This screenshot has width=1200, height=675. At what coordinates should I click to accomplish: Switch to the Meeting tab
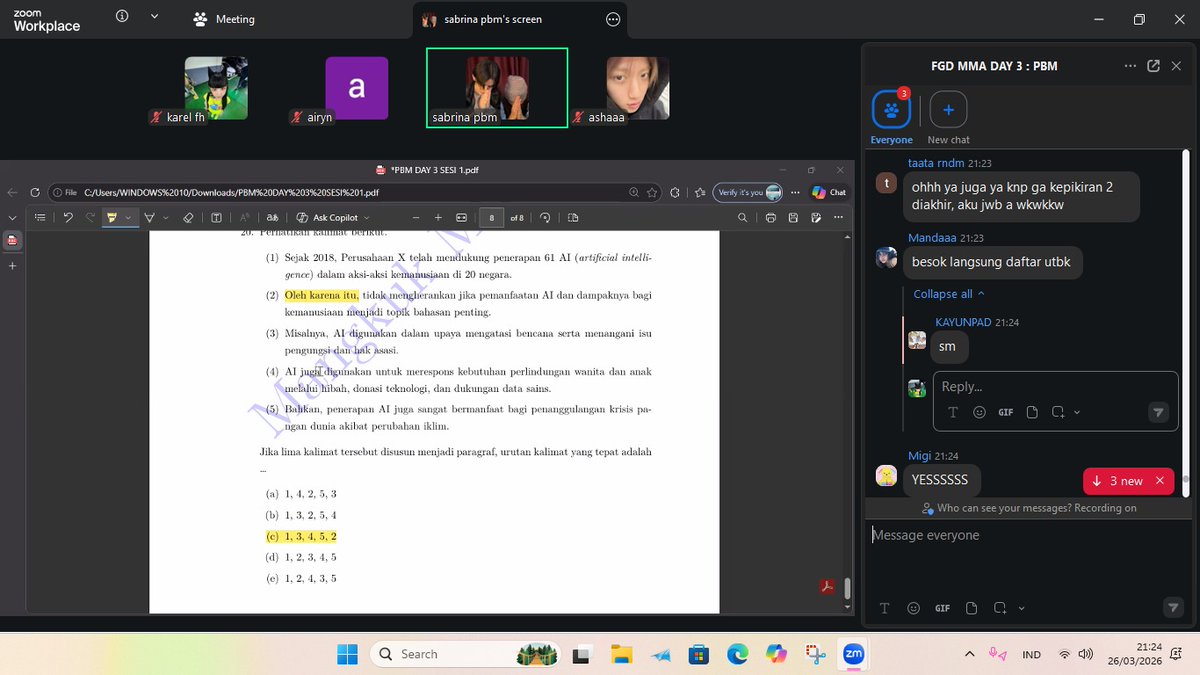[224, 19]
